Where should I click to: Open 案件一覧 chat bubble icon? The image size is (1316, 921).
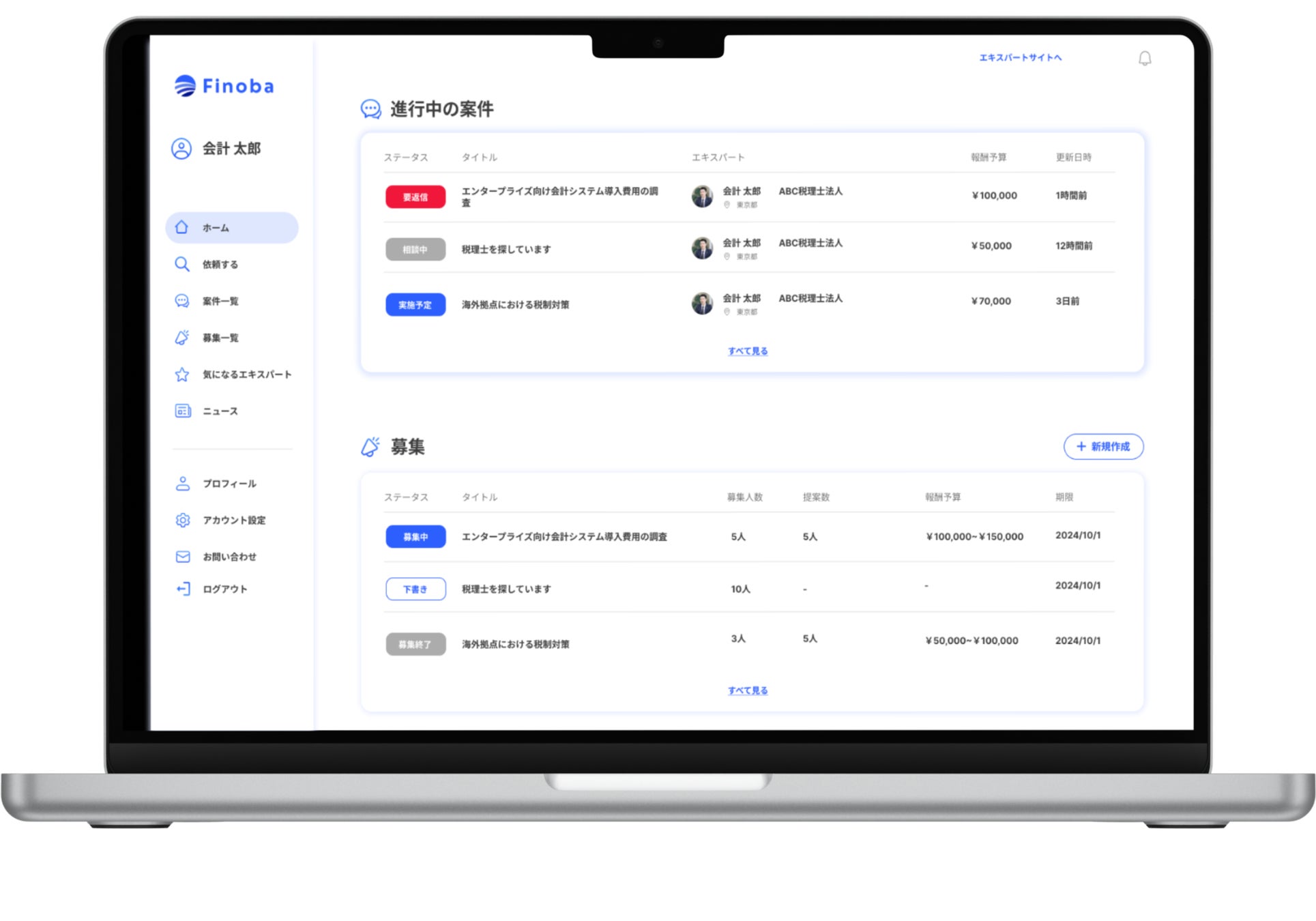181,301
